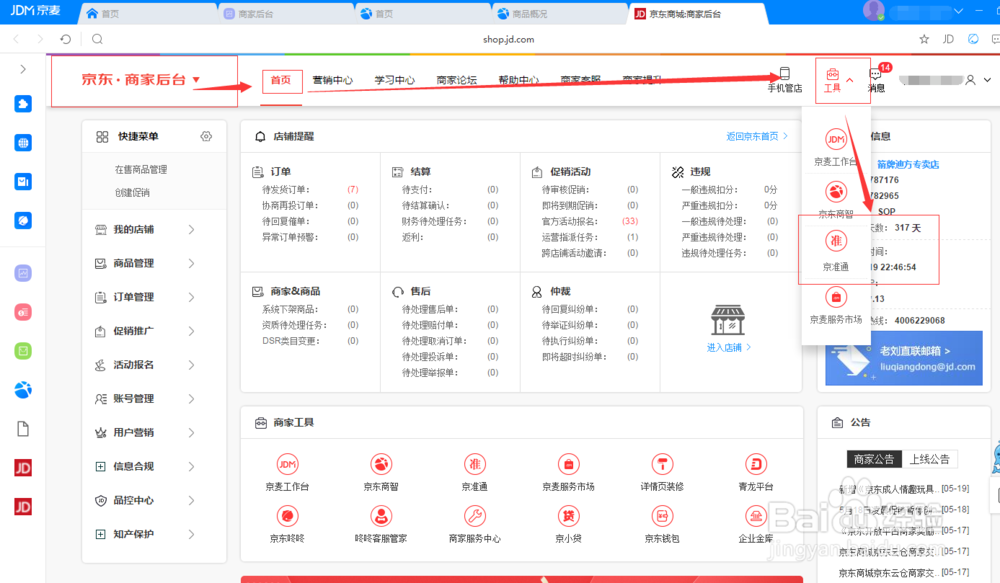Open user avatar in title bar

click(x=873, y=11)
